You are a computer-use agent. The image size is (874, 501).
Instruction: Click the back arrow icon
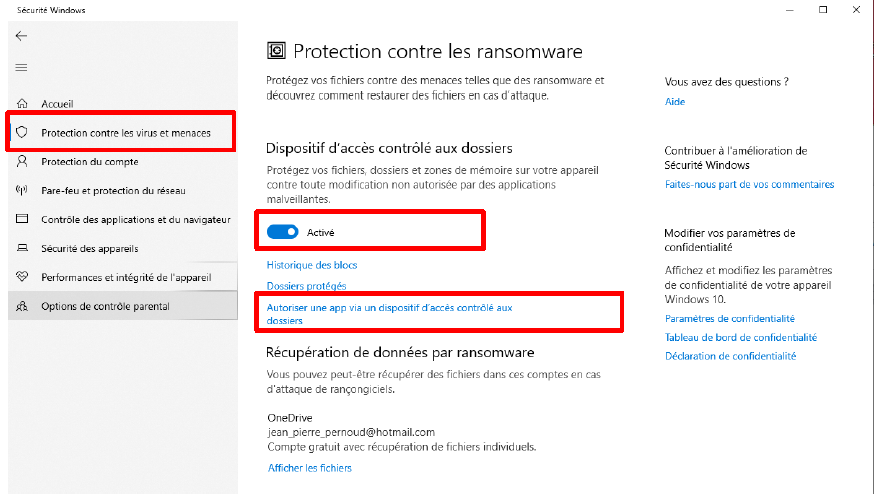tap(21, 36)
